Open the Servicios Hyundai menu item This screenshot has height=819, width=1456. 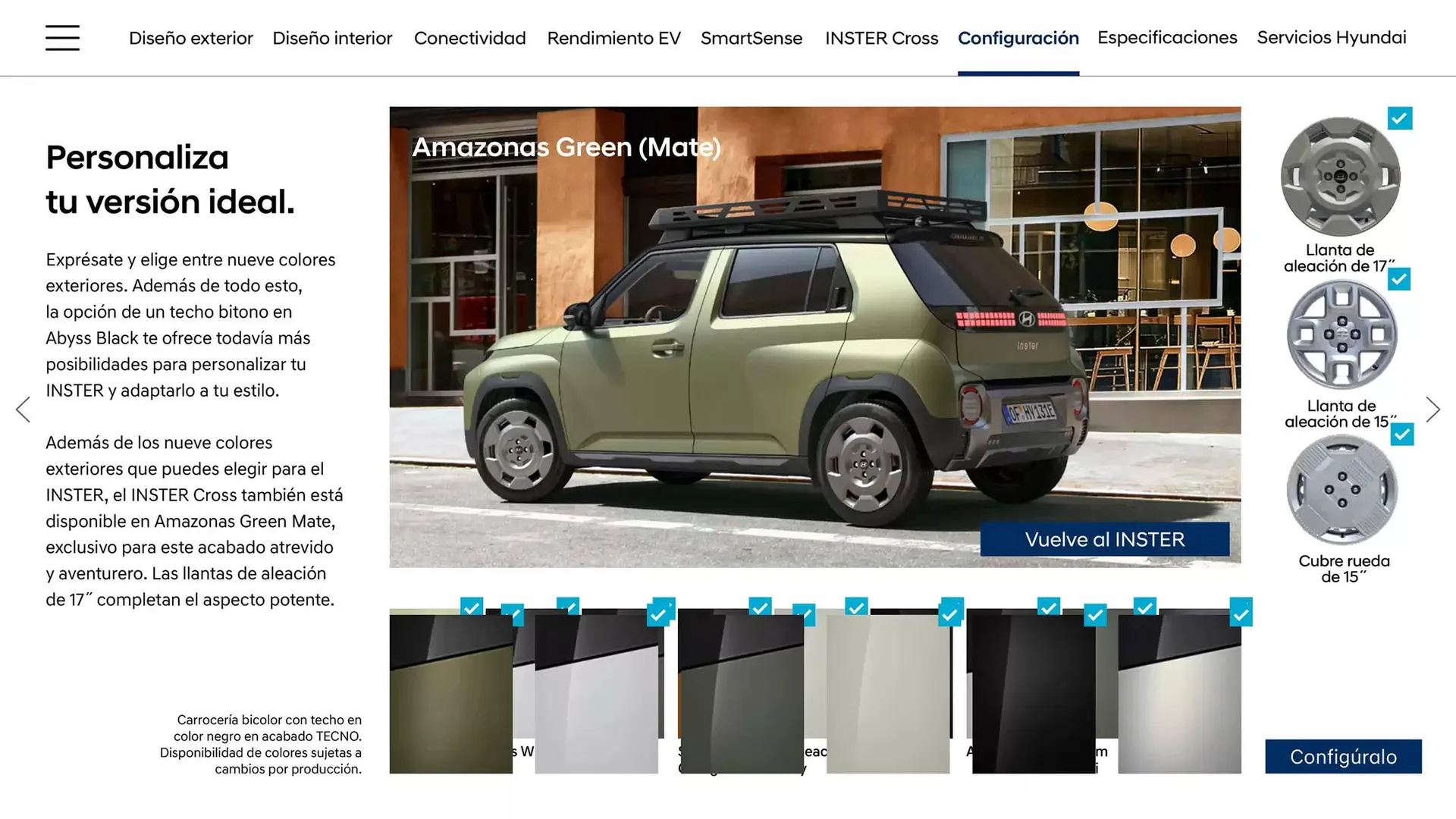tap(1331, 37)
